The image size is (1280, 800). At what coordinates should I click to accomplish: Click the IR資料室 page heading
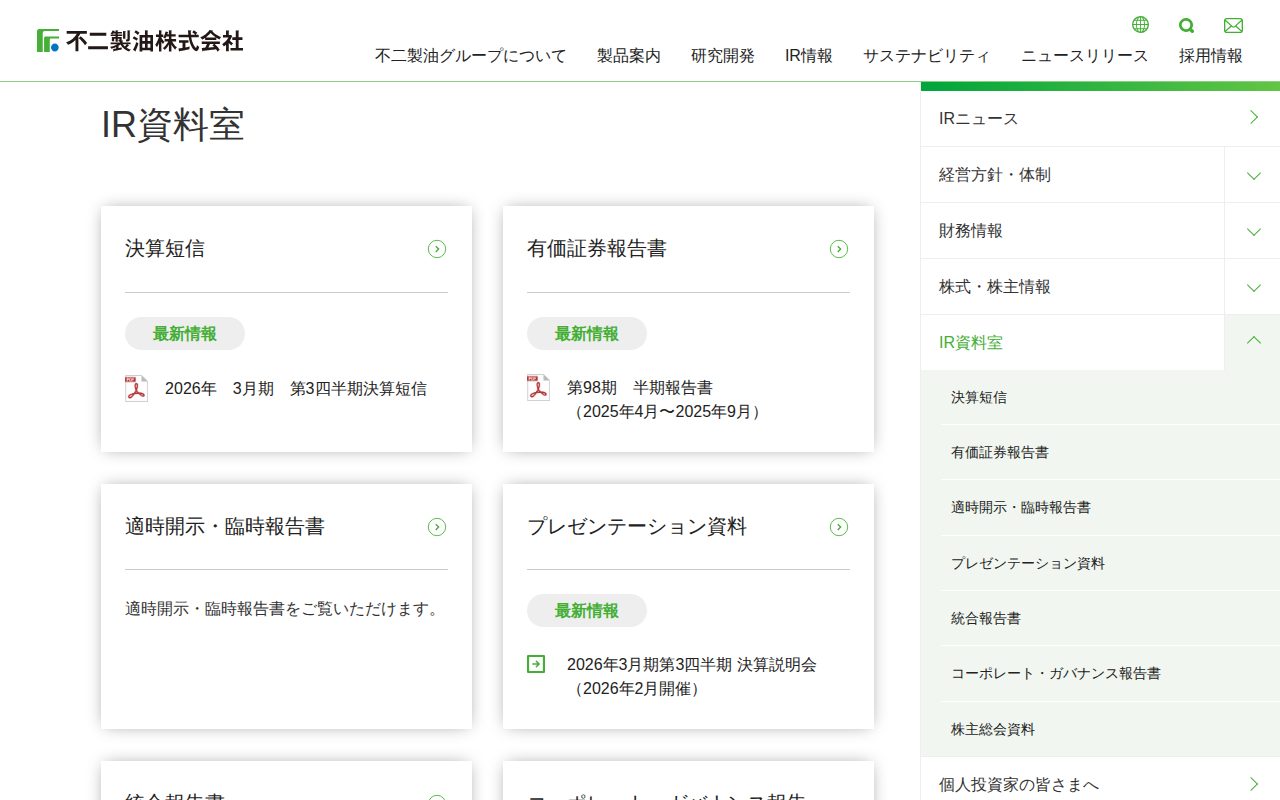(x=173, y=126)
